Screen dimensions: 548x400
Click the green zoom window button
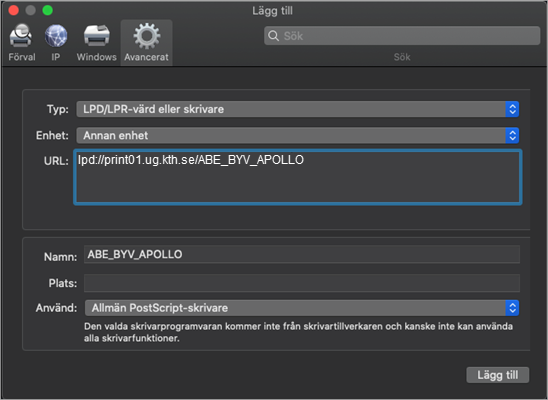pos(48,10)
